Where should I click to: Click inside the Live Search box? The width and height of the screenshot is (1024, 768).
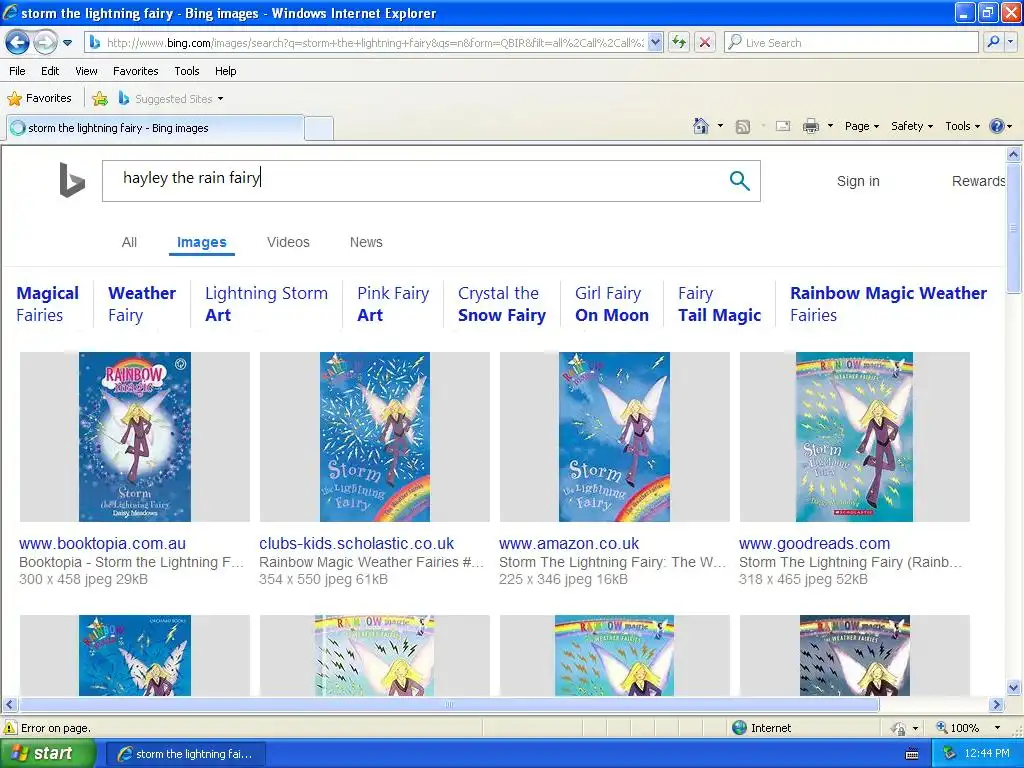click(852, 42)
